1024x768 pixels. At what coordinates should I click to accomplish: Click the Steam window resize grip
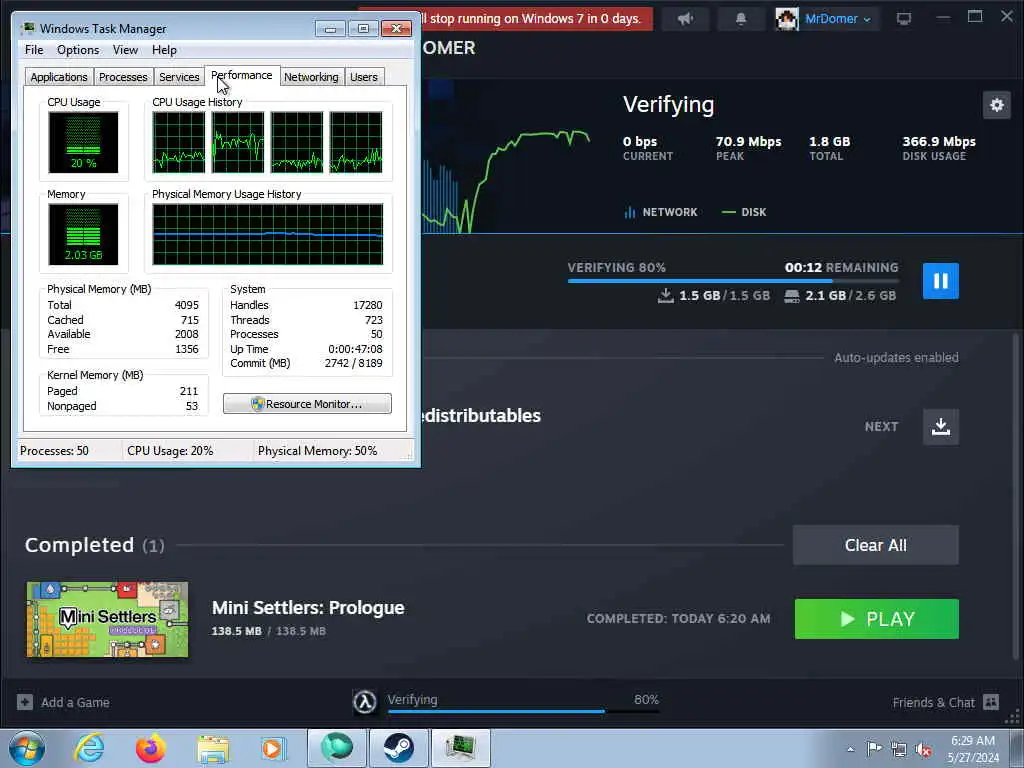(1013, 718)
